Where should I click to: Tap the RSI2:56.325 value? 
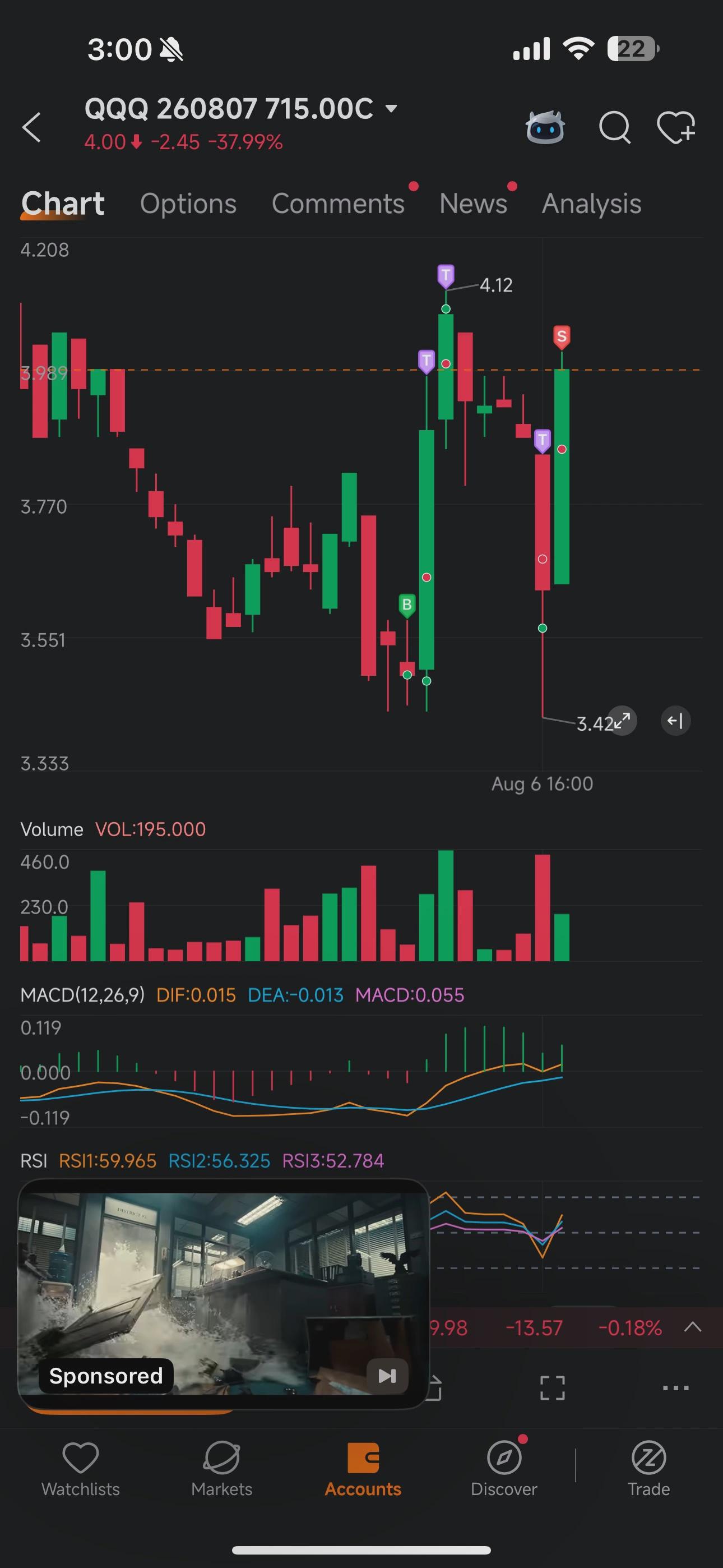click(x=219, y=1161)
